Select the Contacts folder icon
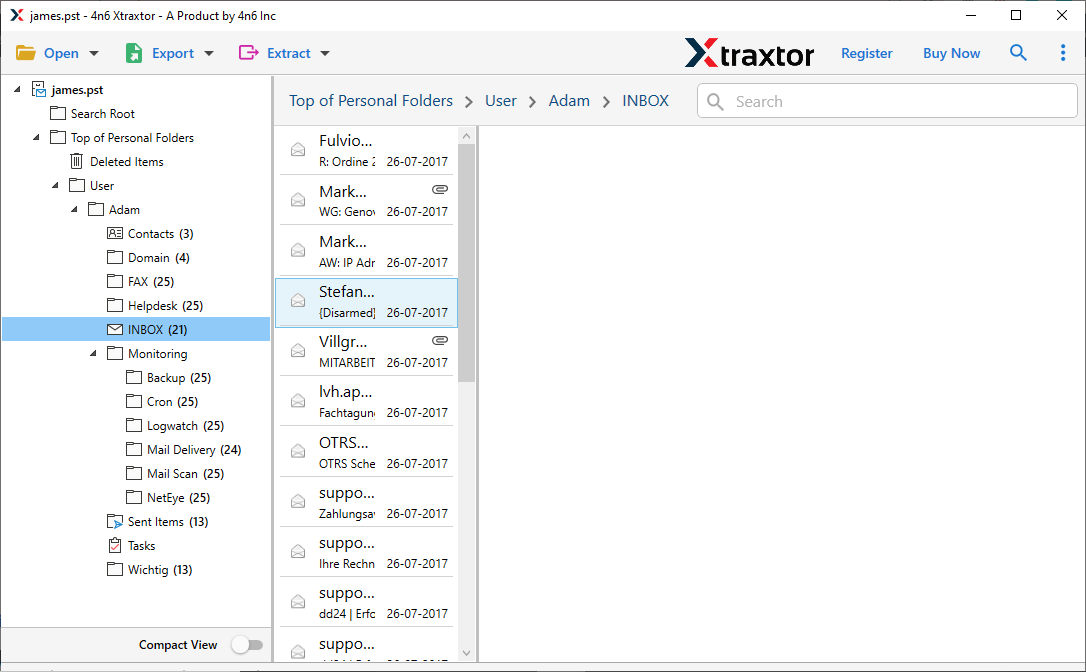Screen dimensions: 1086x672 [115, 233]
